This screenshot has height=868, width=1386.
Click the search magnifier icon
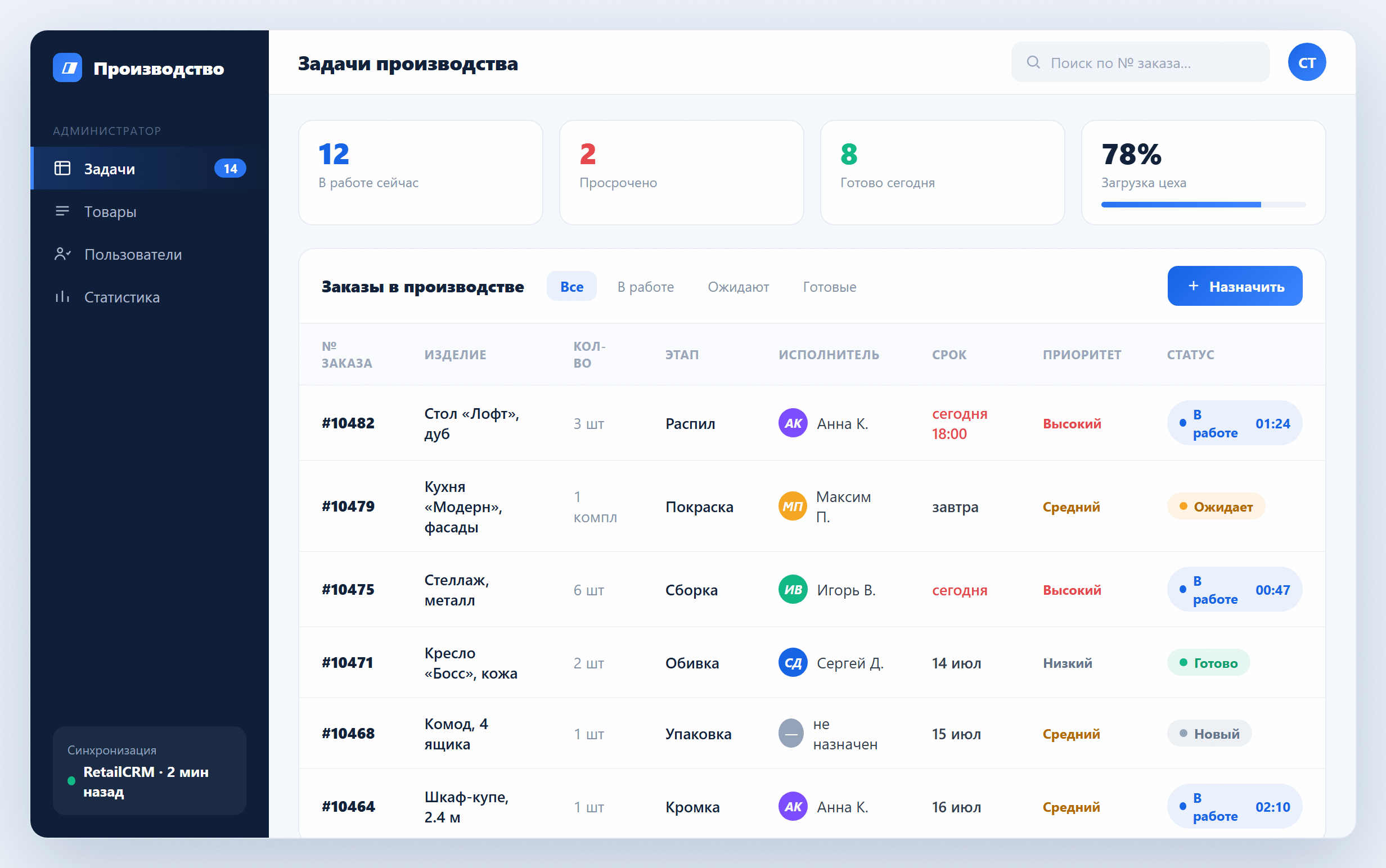coord(1033,62)
